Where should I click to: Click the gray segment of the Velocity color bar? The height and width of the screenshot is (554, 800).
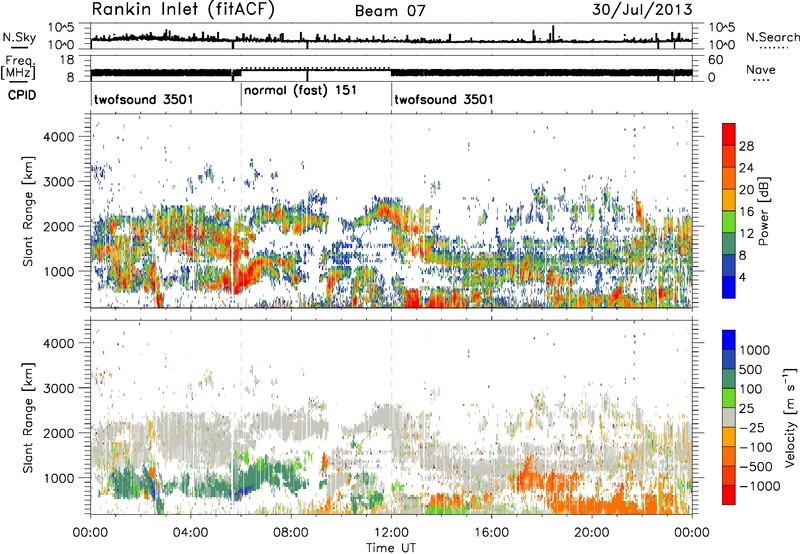point(729,417)
